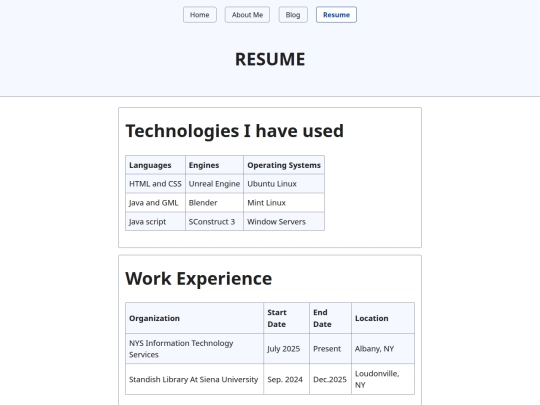The height and width of the screenshot is (405, 540).
Task: Select the 'July 2025' start date
Action: (x=287, y=349)
